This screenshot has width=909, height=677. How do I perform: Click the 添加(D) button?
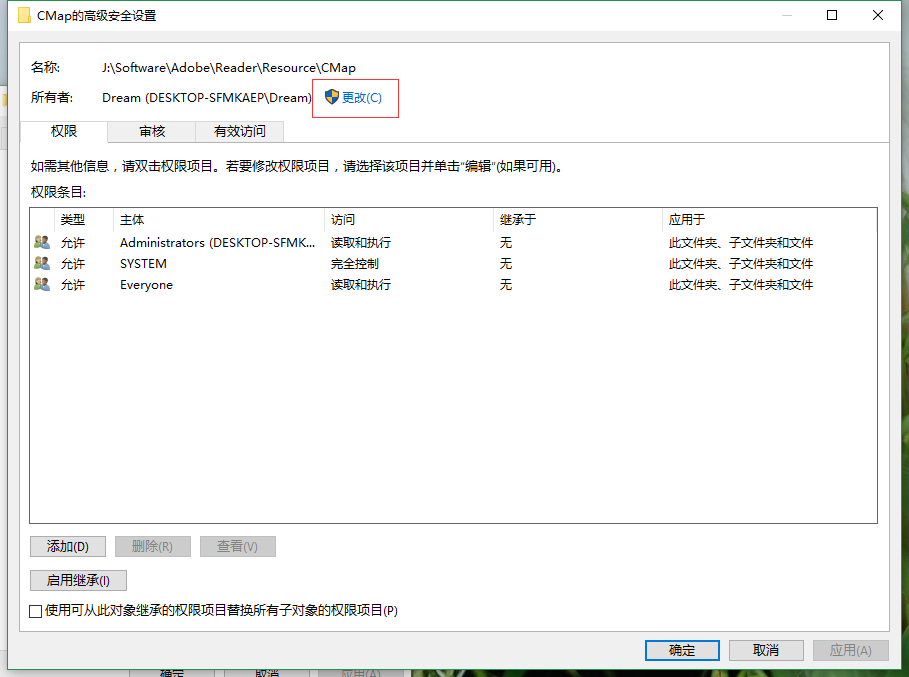click(x=68, y=547)
